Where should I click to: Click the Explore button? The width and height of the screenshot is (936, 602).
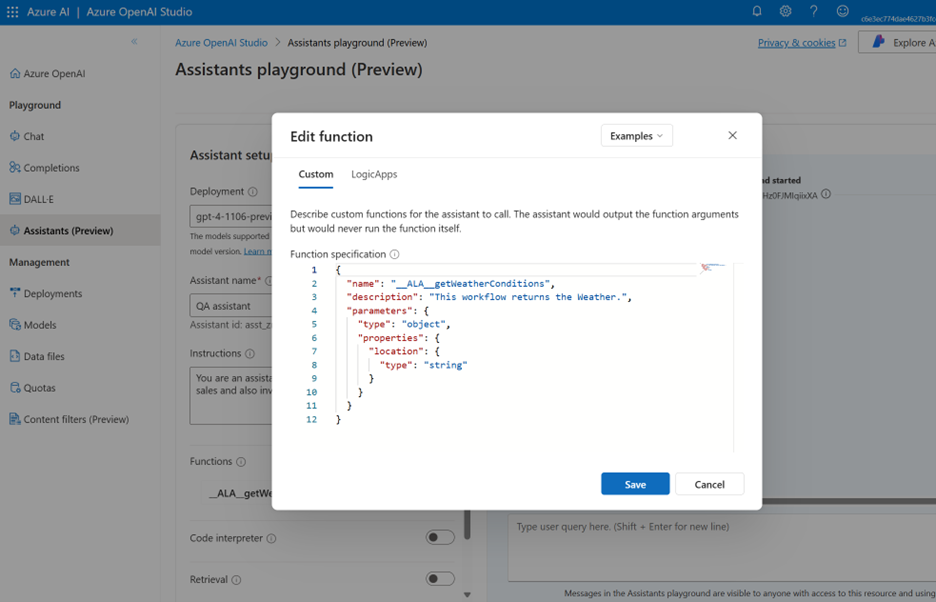[x=897, y=42]
